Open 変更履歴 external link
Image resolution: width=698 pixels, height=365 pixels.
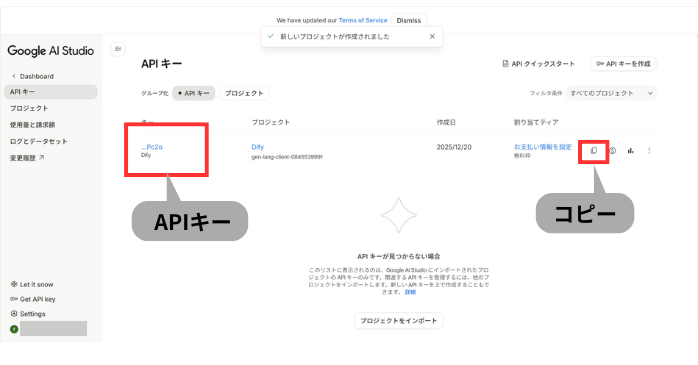(x=27, y=158)
